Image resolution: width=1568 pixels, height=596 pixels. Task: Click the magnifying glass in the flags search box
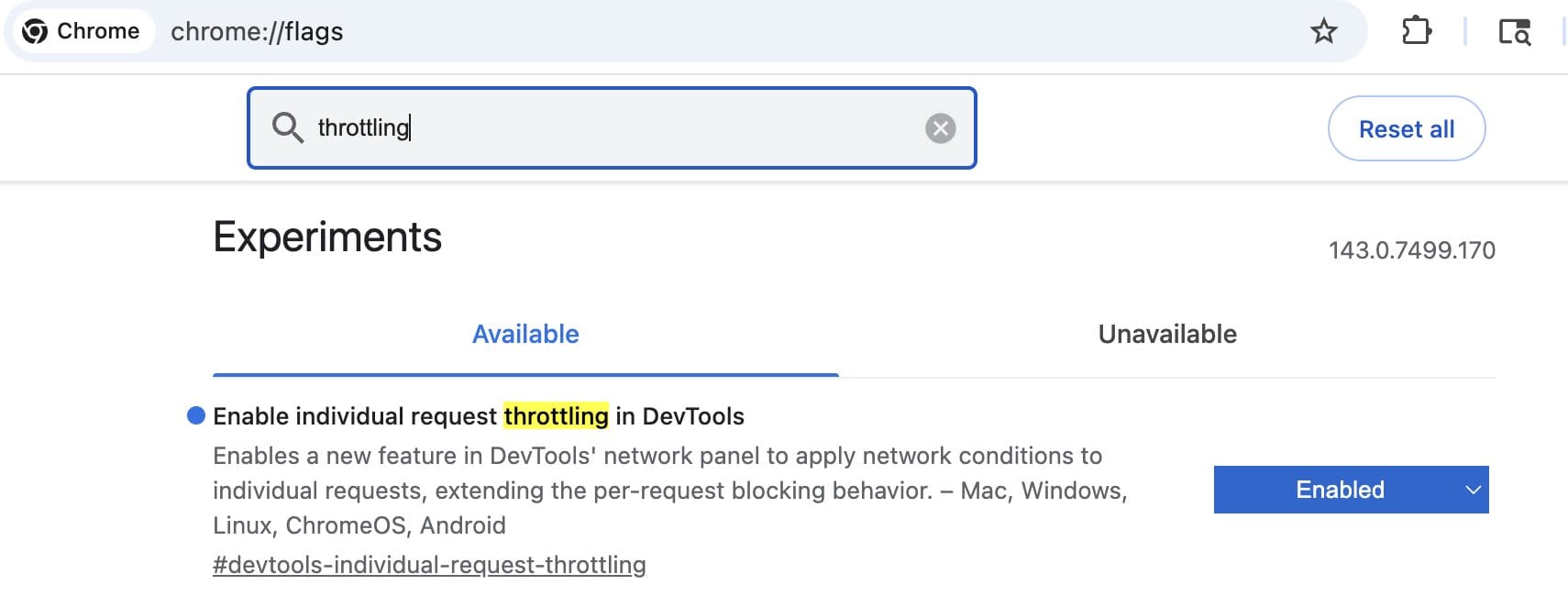tap(288, 128)
